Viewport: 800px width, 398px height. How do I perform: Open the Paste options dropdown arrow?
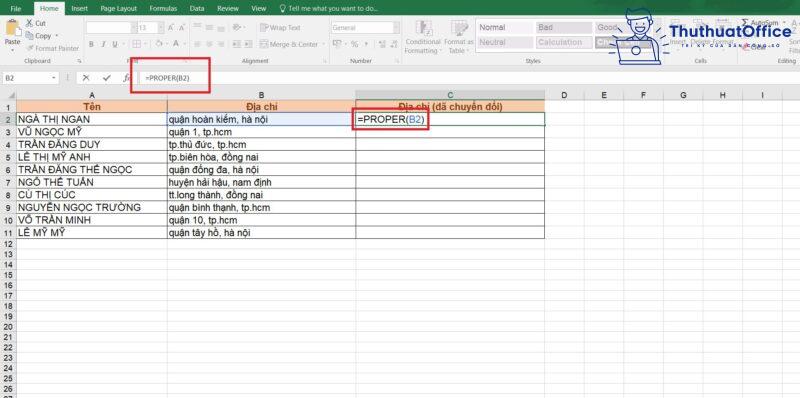click(x=13, y=50)
